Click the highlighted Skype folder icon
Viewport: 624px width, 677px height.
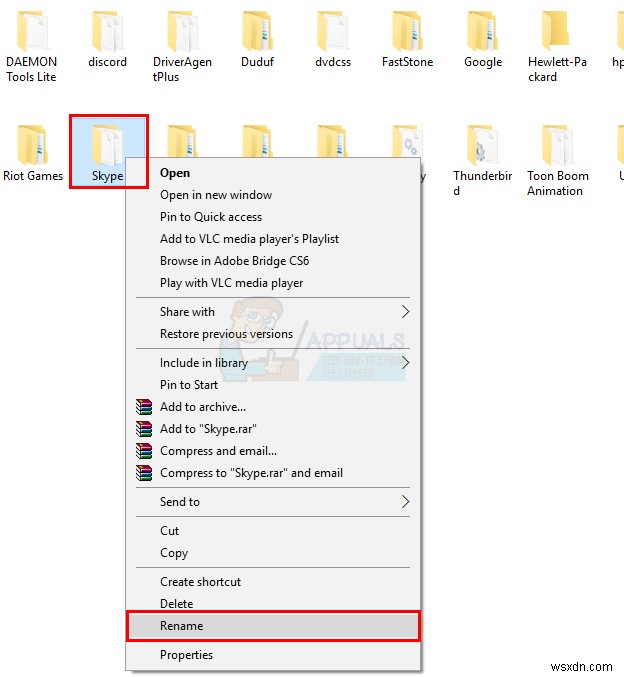[x=107, y=145]
